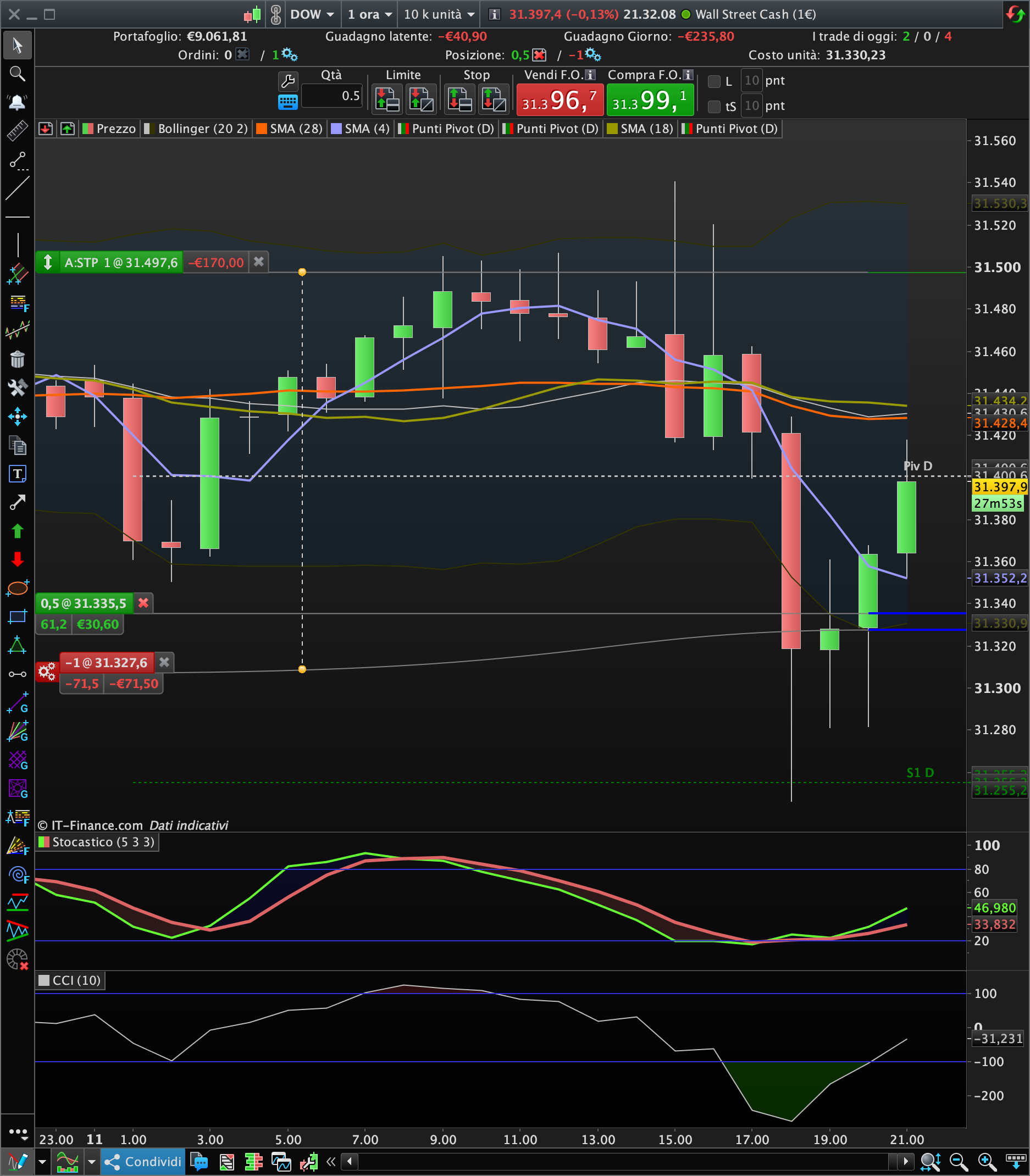Open the 10 k unità dropdown
The height and width of the screenshot is (1176, 1030).
439,14
